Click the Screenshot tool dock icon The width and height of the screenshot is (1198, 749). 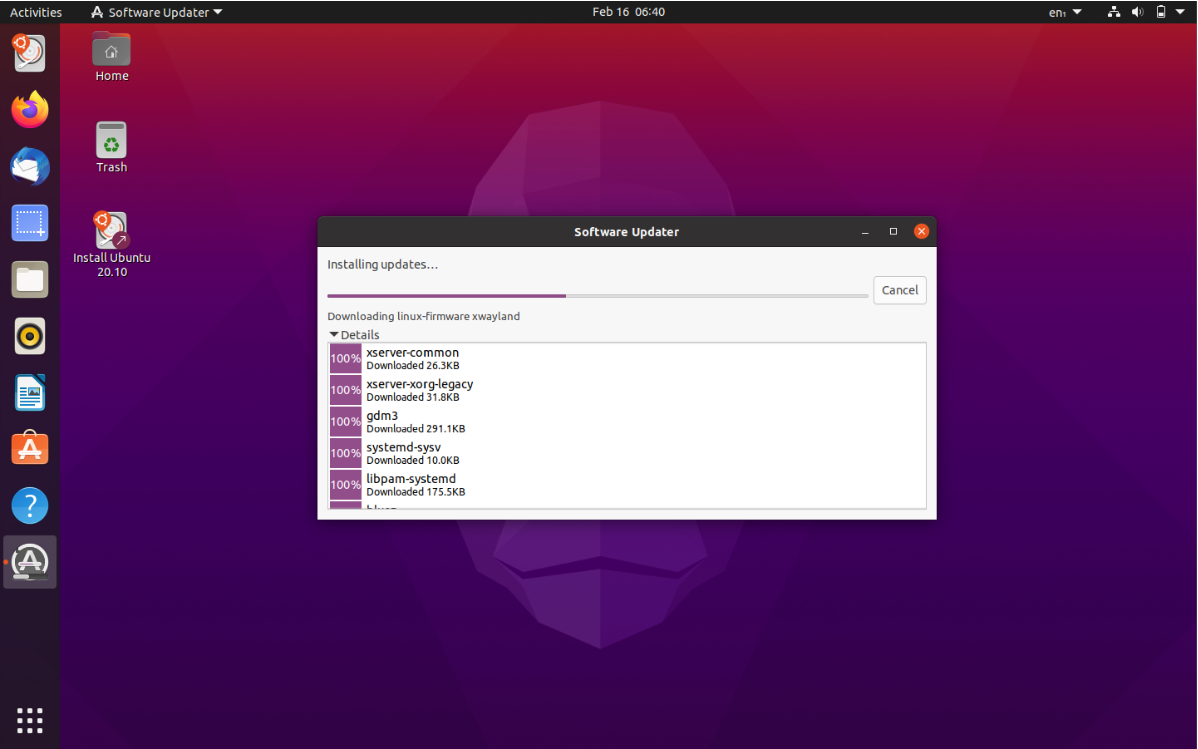pyautogui.click(x=30, y=223)
